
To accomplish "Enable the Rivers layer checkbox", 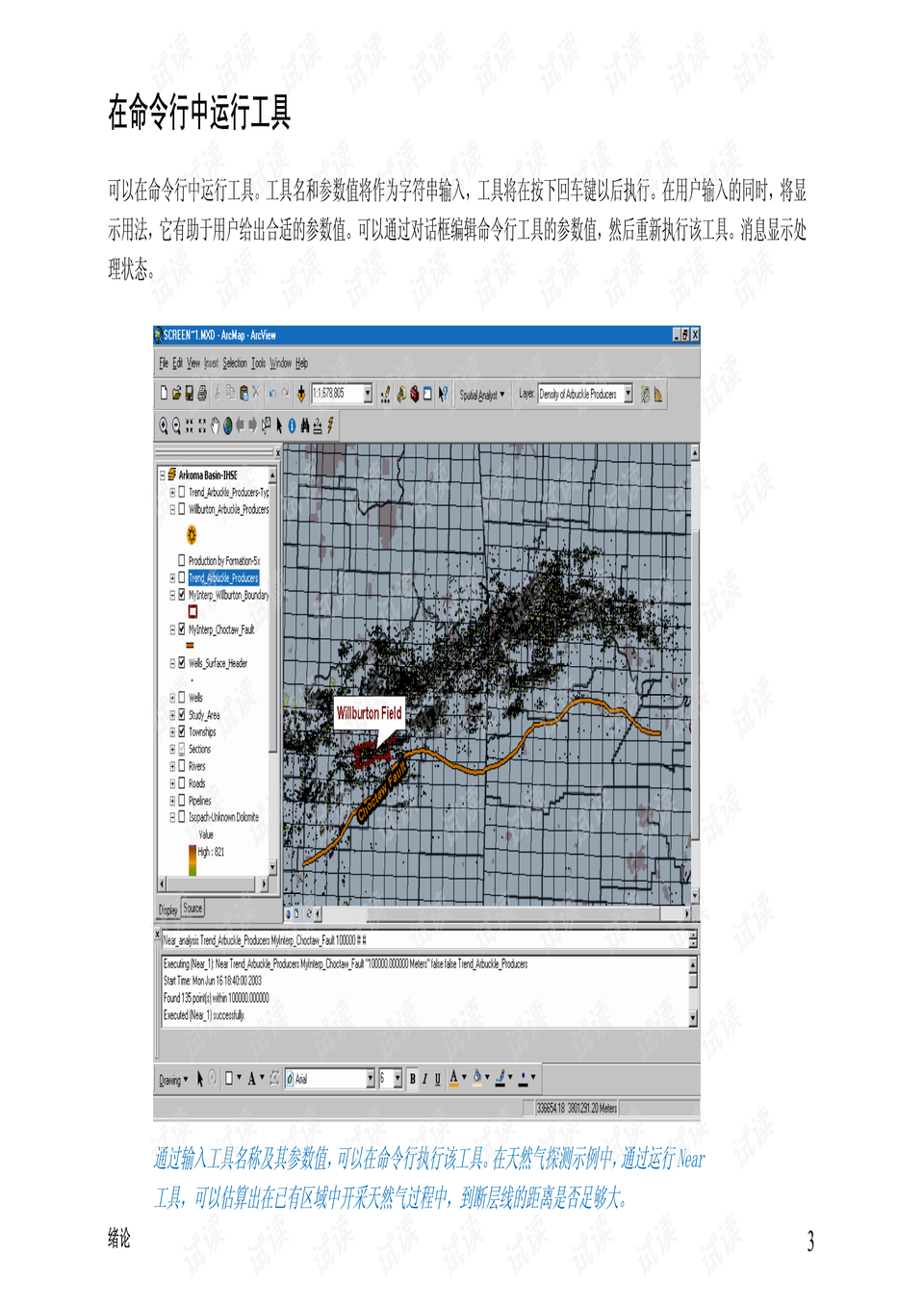I will pyautogui.click(x=181, y=766).
